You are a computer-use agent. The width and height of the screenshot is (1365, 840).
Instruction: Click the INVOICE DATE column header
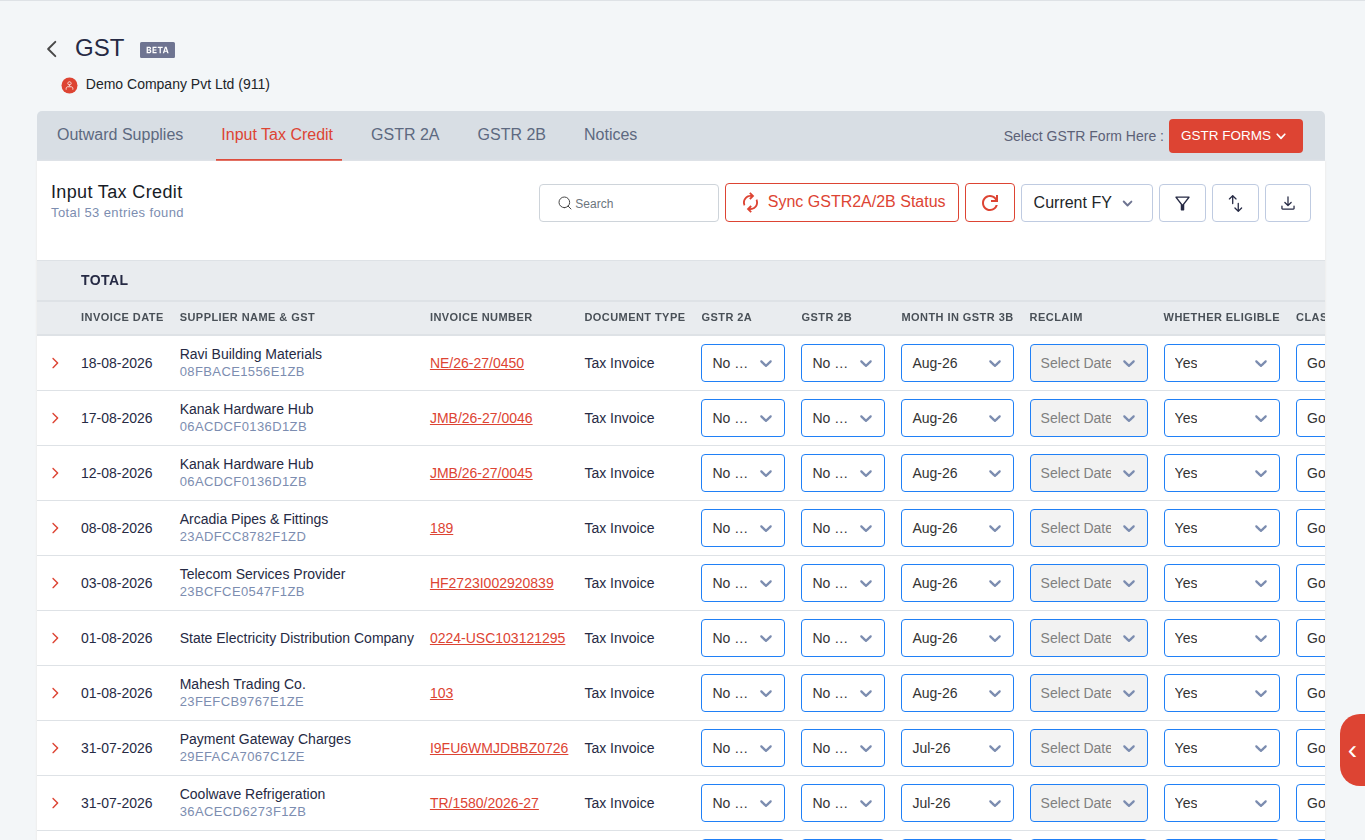[x=122, y=317]
